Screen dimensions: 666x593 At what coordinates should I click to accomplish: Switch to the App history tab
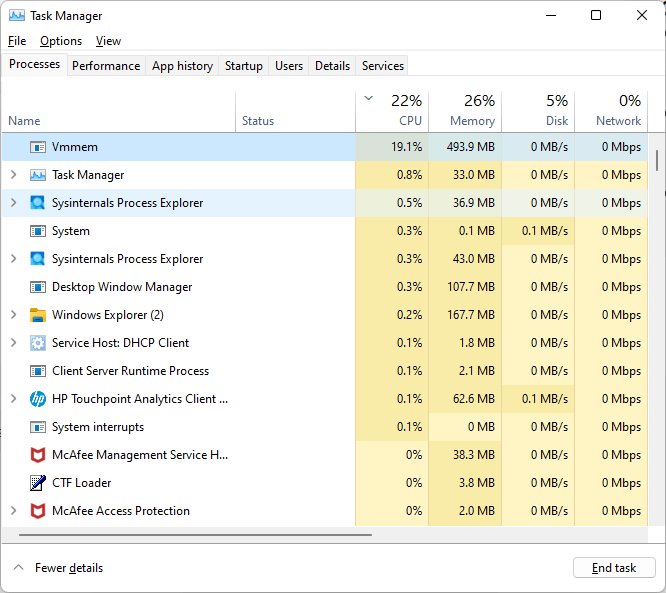click(182, 66)
